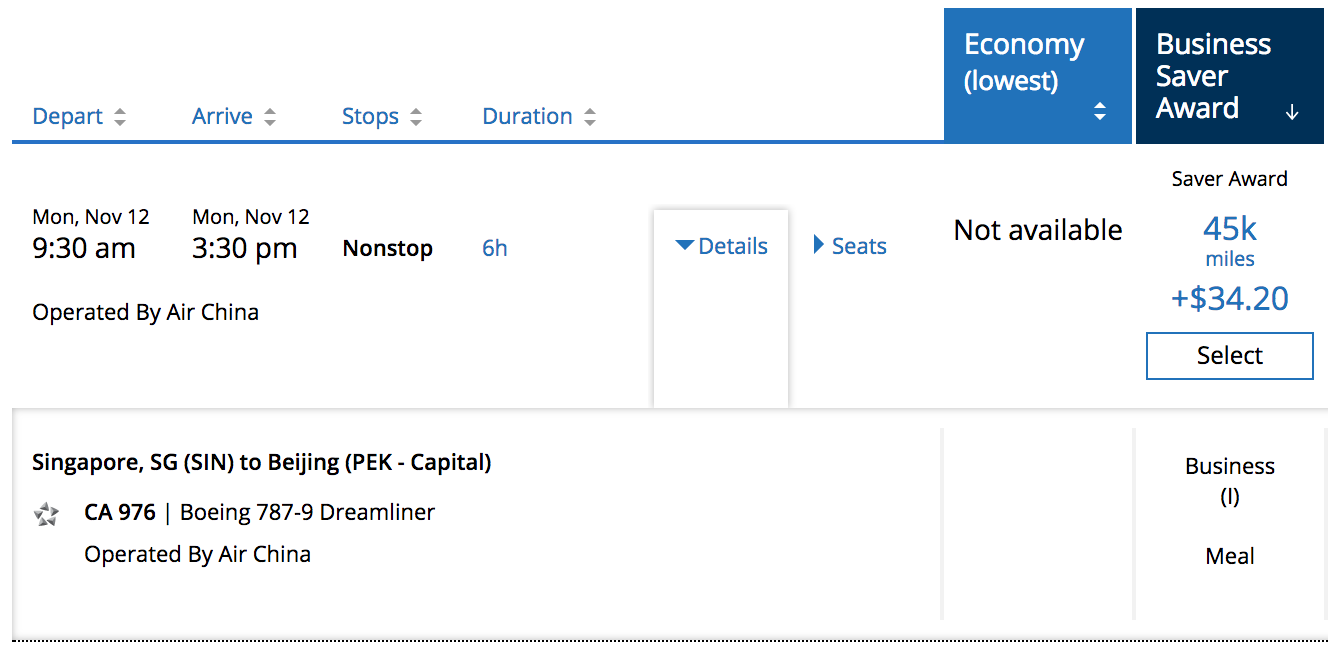Click the Not available economy cell

1038,231
